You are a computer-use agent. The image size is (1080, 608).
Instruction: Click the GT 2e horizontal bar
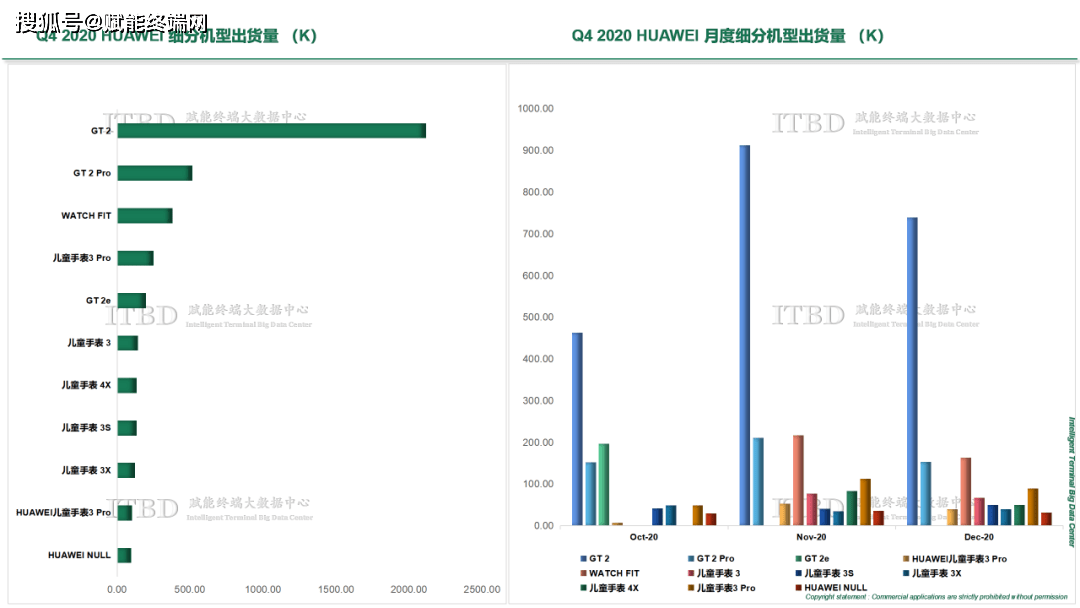tap(131, 301)
